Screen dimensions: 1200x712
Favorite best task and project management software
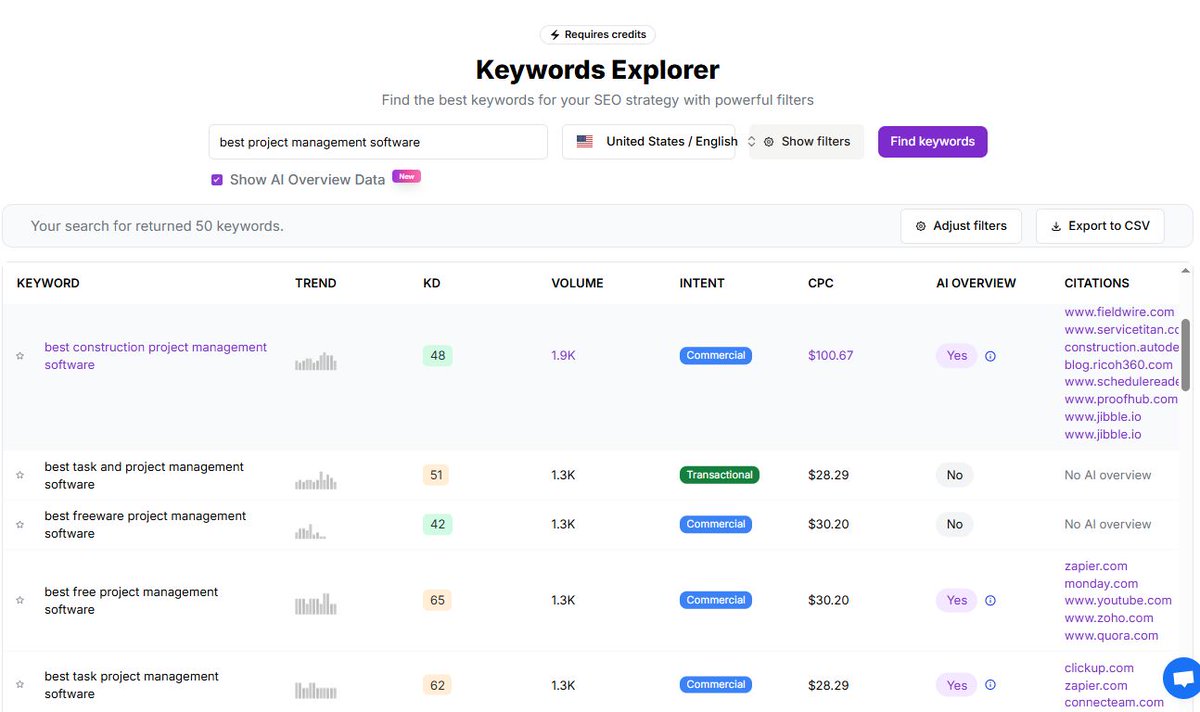point(19,475)
